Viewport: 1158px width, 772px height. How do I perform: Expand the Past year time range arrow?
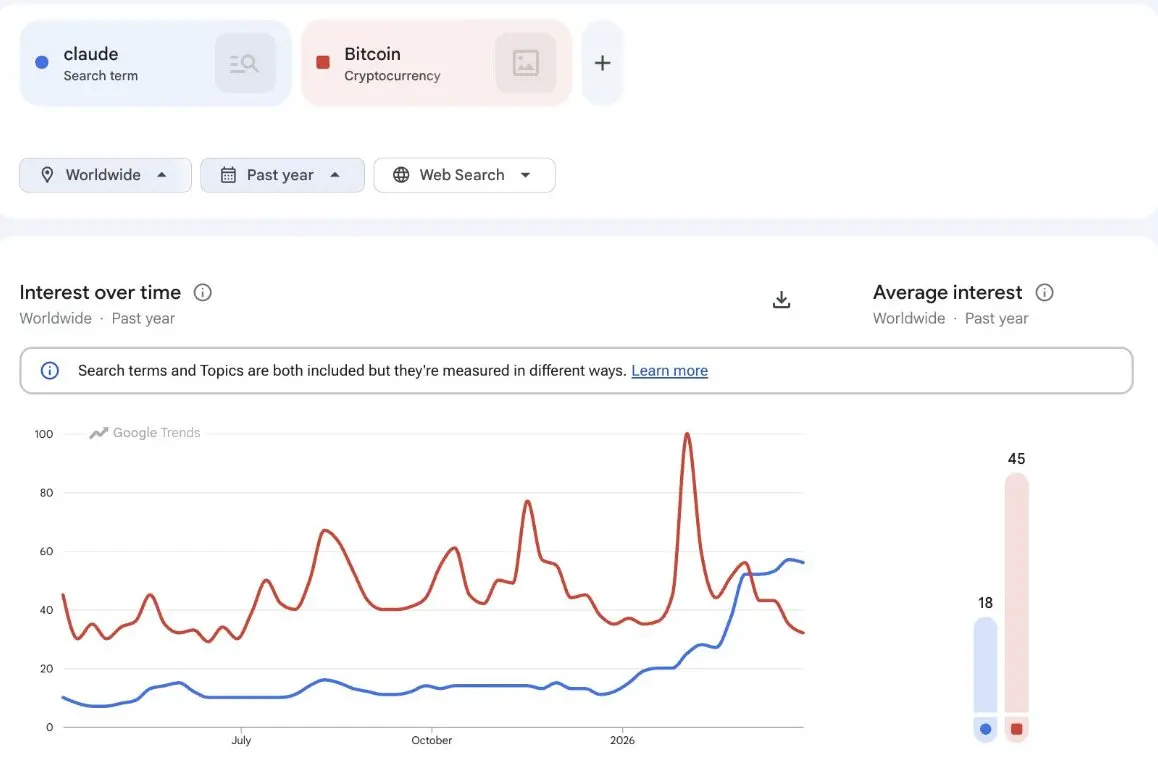[x=335, y=175]
